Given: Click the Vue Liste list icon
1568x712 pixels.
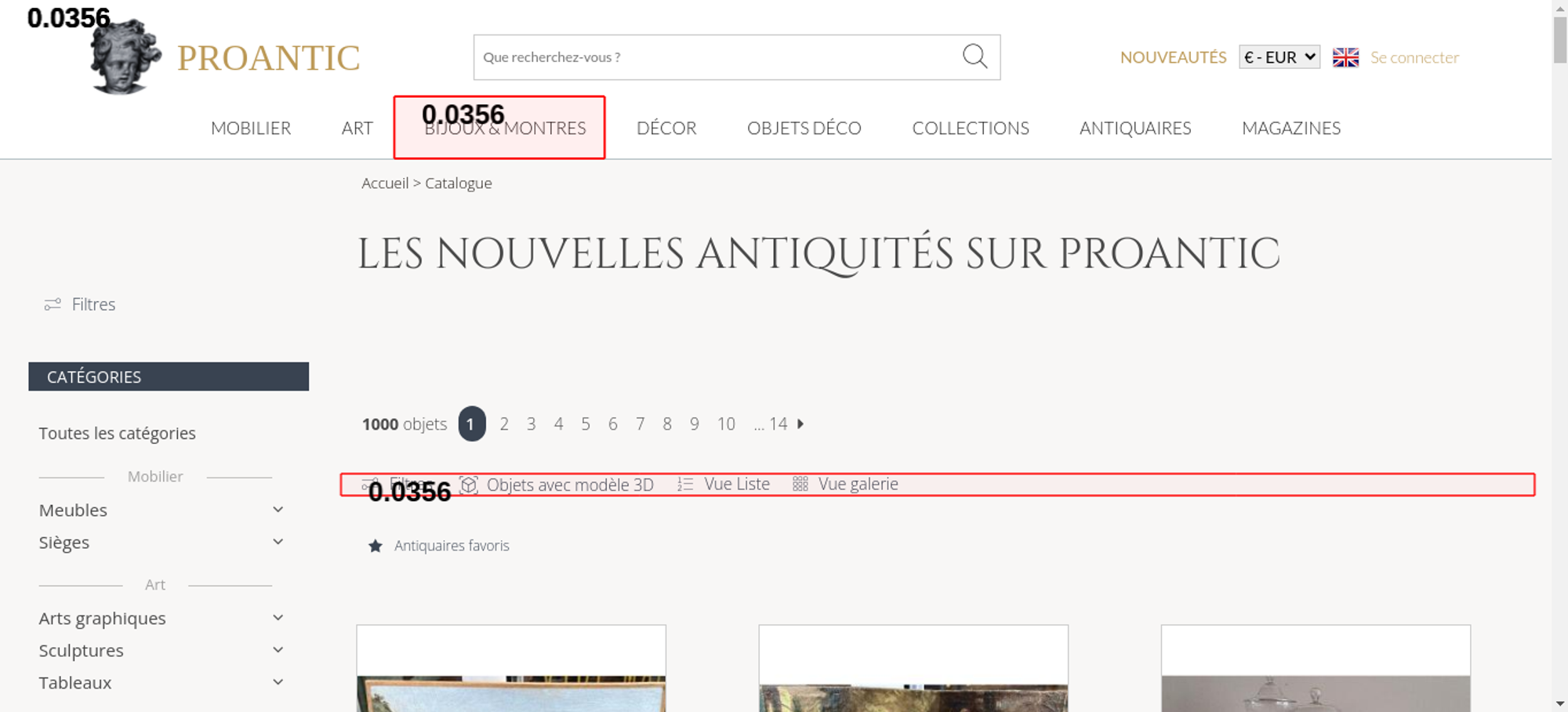Looking at the screenshot, I should (x=685, y=485).
